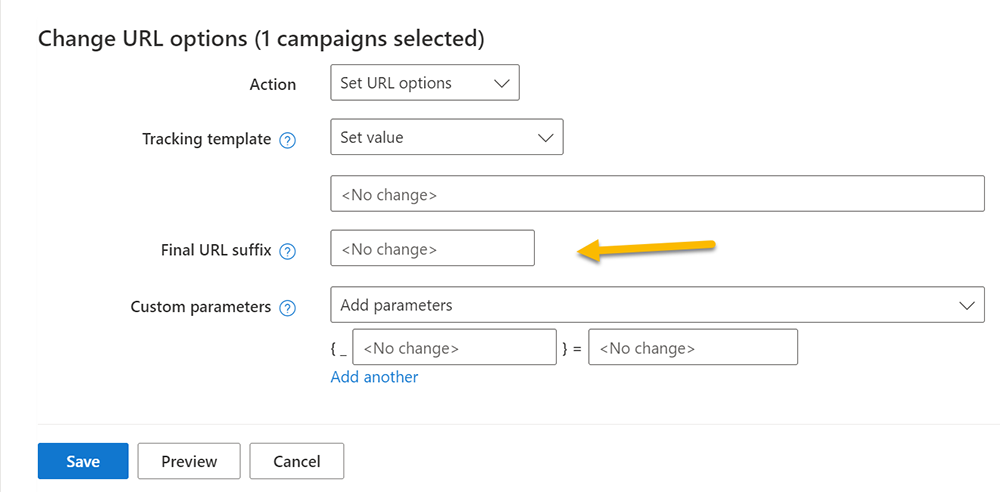1000x492 pixels.
Task: Cancel the URL options changes
Action: (296, 461)
